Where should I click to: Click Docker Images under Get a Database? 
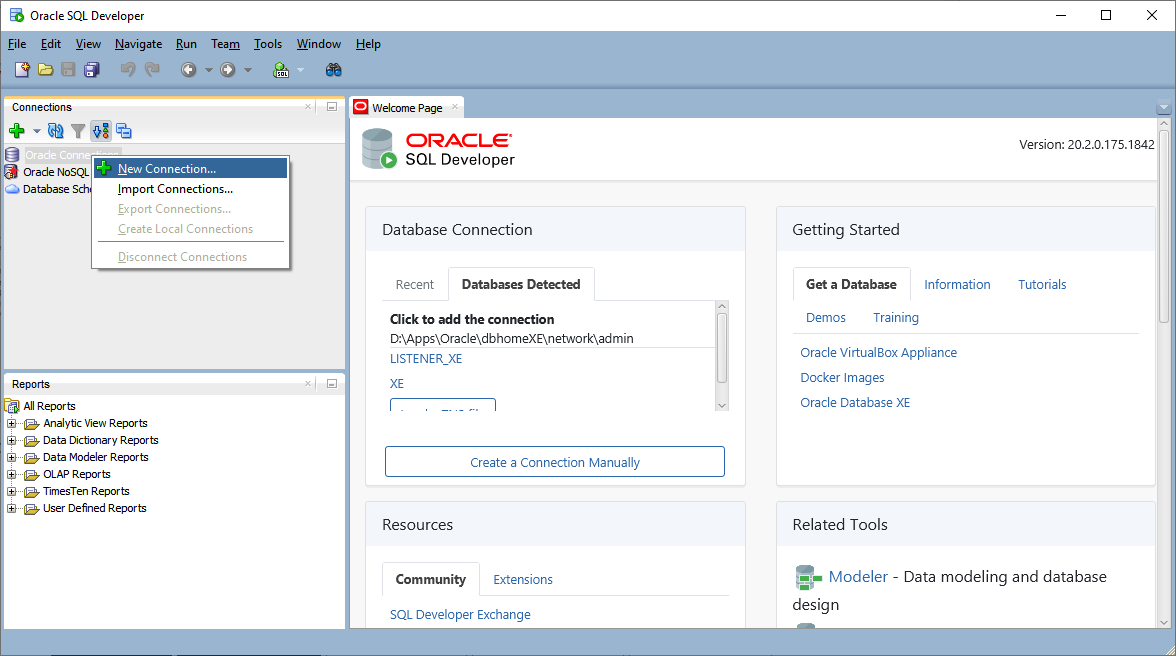coord(843,377)
